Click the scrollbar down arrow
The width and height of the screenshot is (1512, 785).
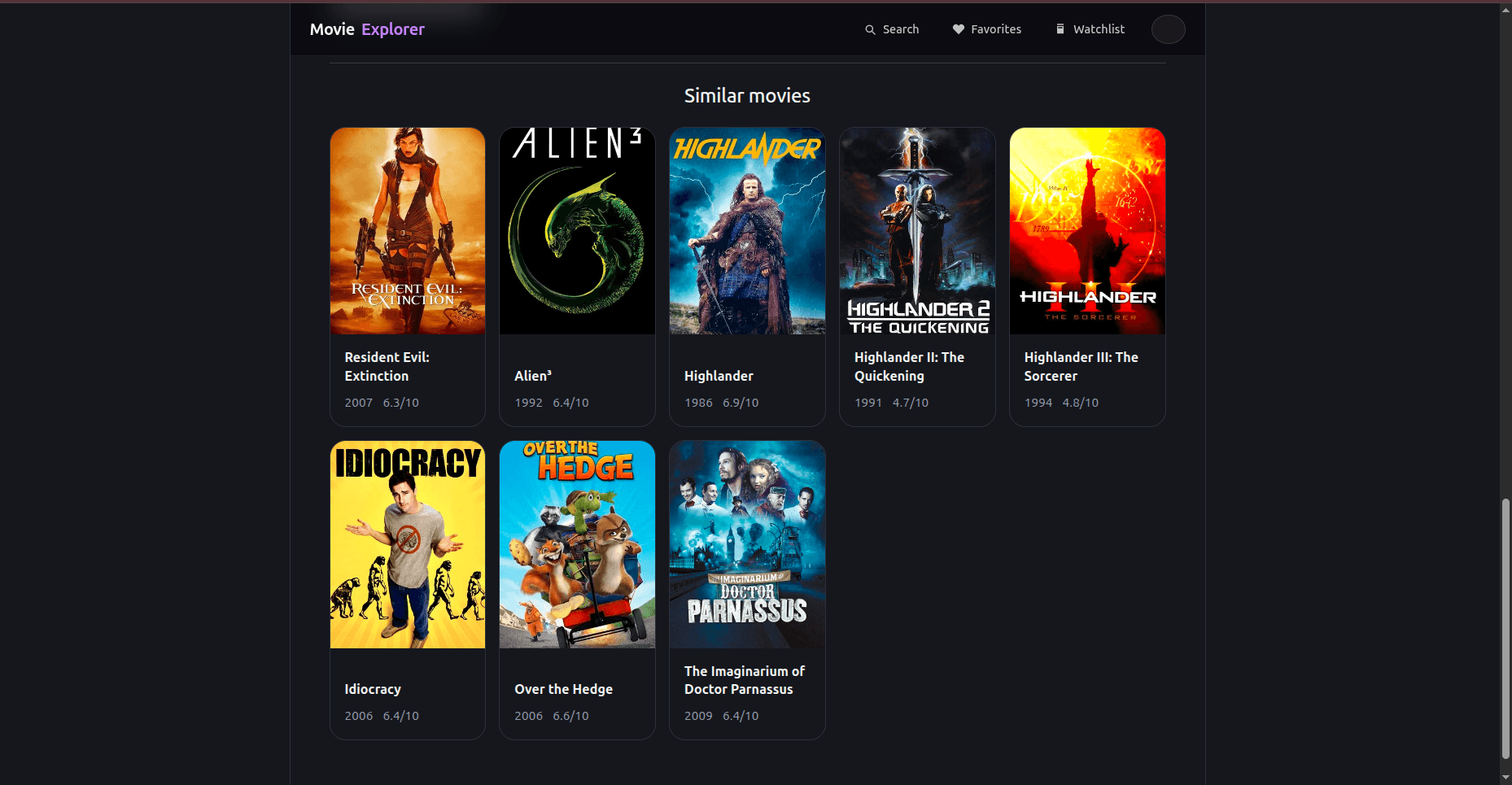1505,778
